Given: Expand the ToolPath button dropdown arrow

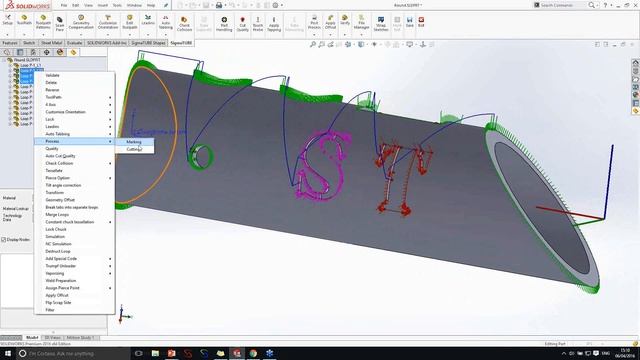Looking at the screenshot, I should coord(24,34).
